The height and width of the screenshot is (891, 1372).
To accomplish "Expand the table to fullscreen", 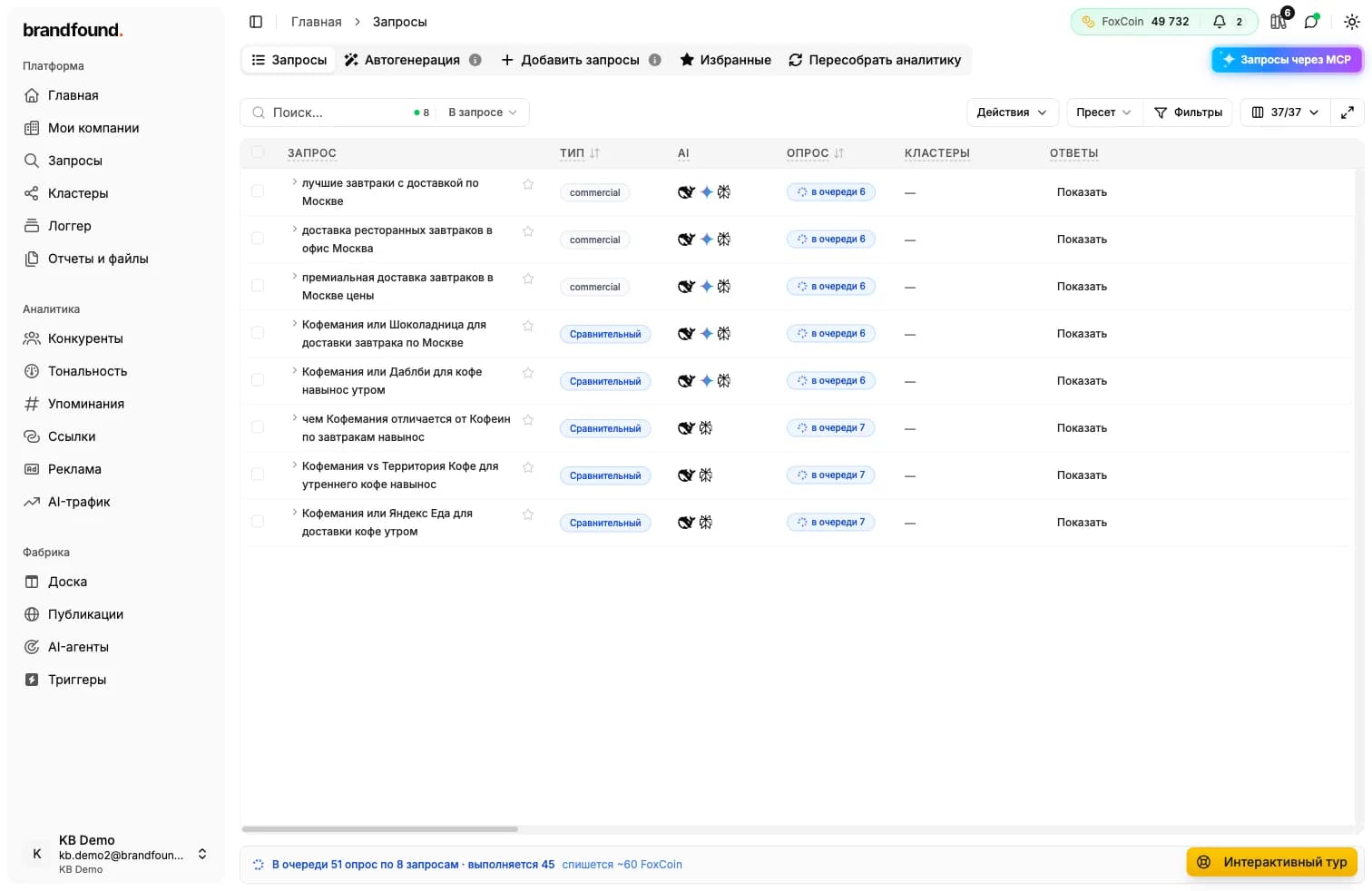I will click(1347, 113).
